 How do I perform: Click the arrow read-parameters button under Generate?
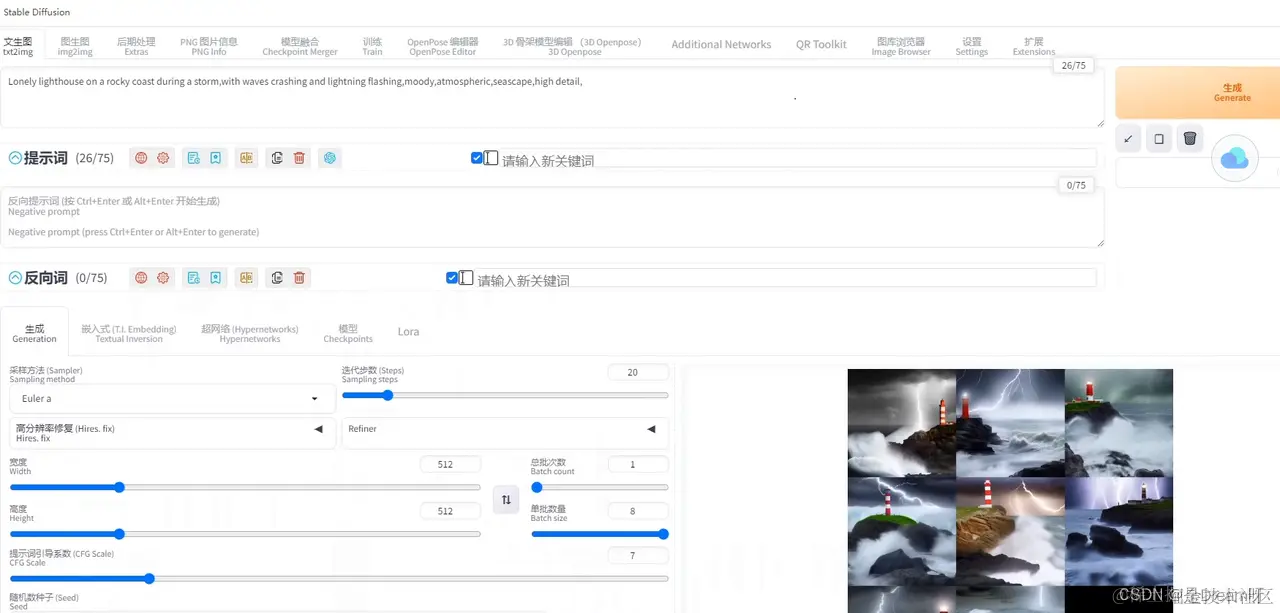1128,139
